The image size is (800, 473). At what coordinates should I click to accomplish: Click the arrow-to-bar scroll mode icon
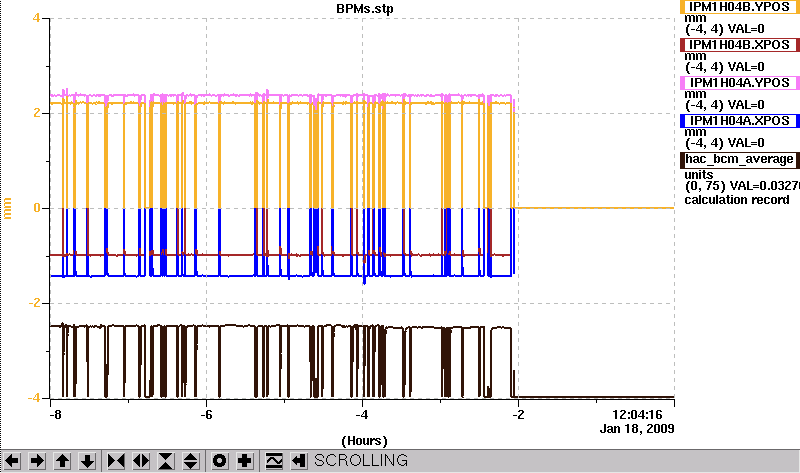point(299,461)
